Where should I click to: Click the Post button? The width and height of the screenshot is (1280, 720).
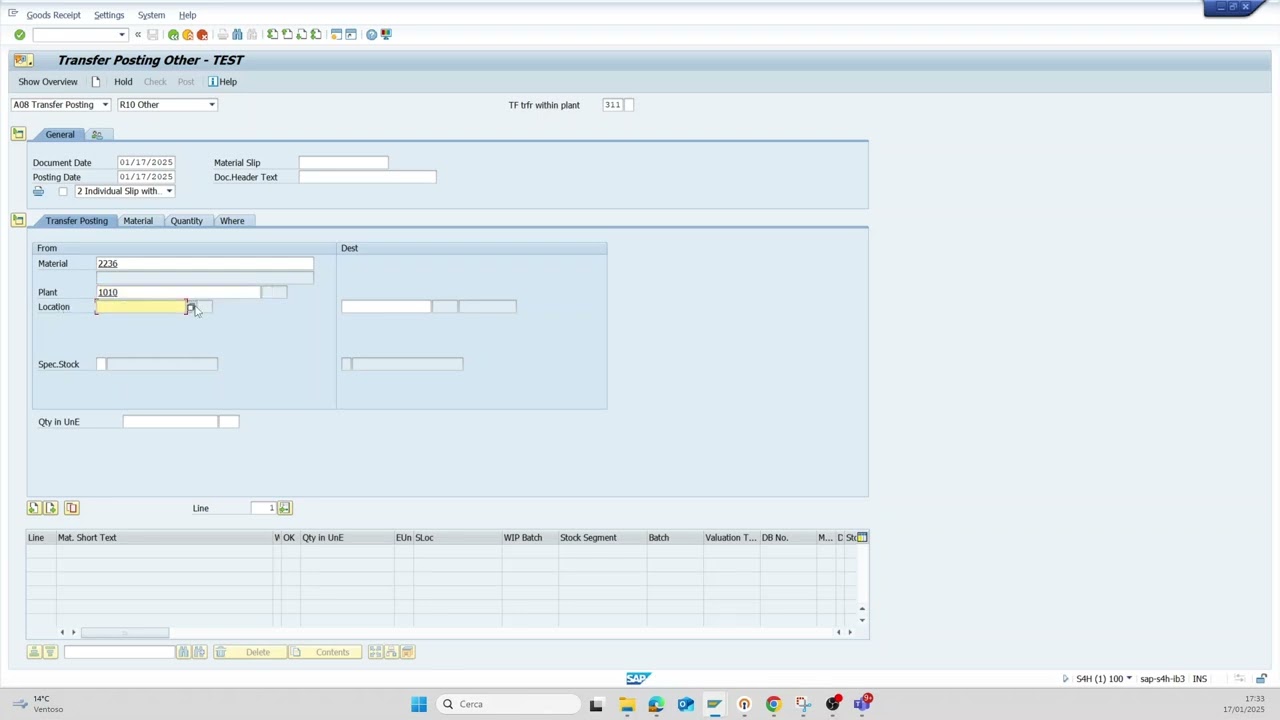[x=186, y=82]
